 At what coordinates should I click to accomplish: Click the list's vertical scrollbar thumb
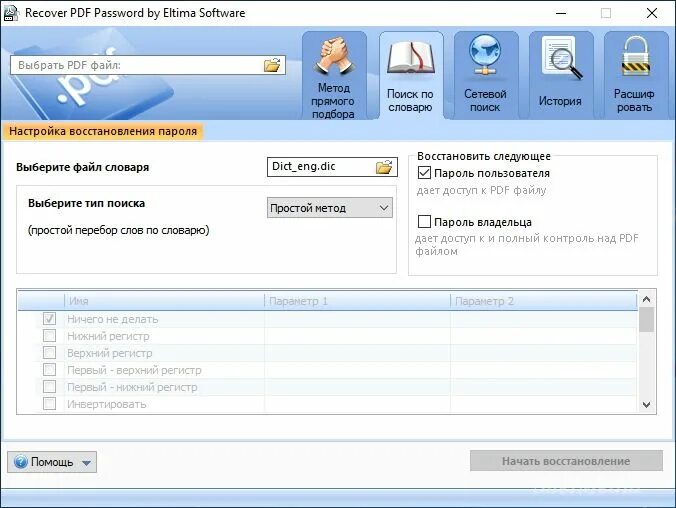point(646,320)
